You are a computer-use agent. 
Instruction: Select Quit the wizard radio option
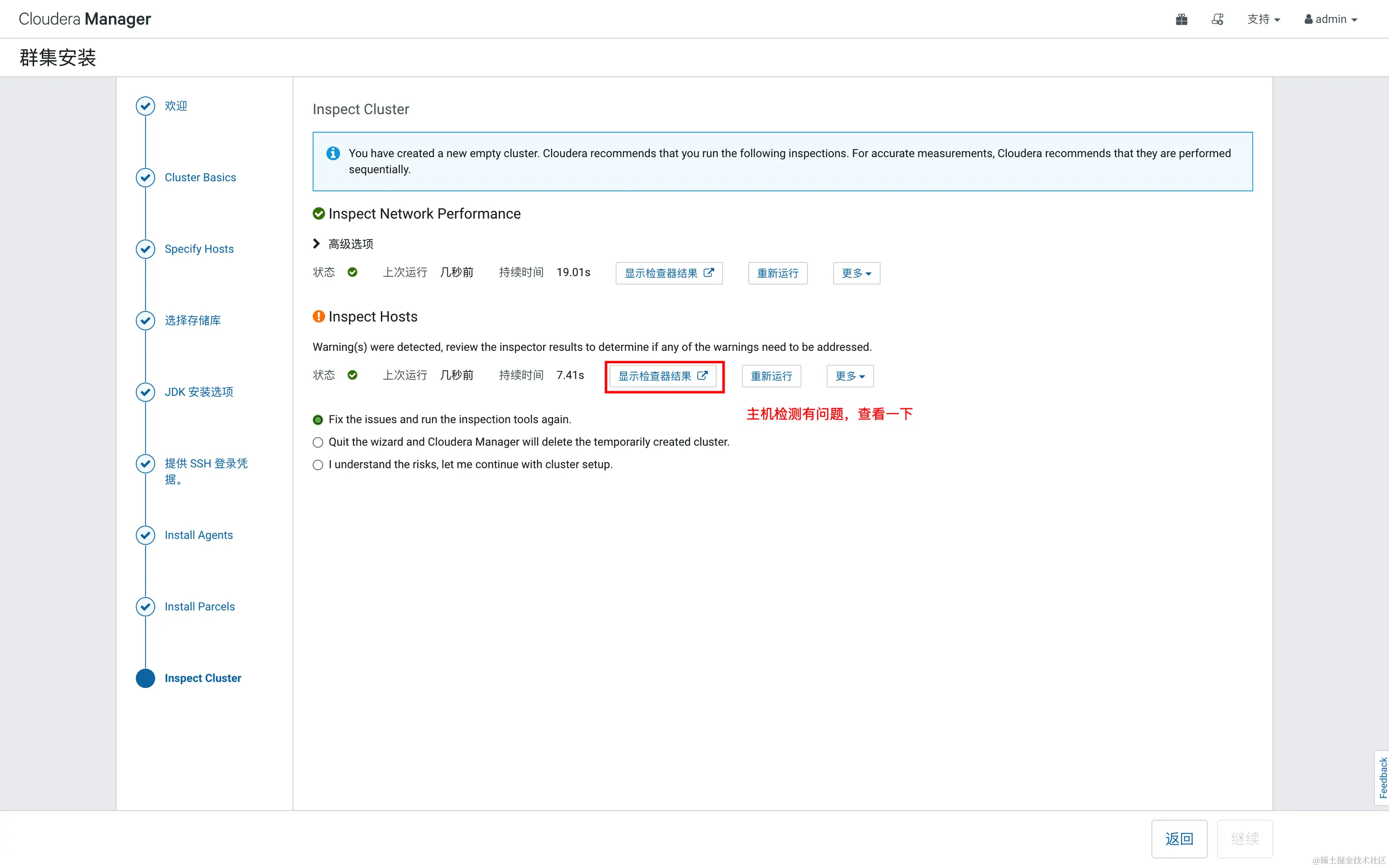coord(318,442)
